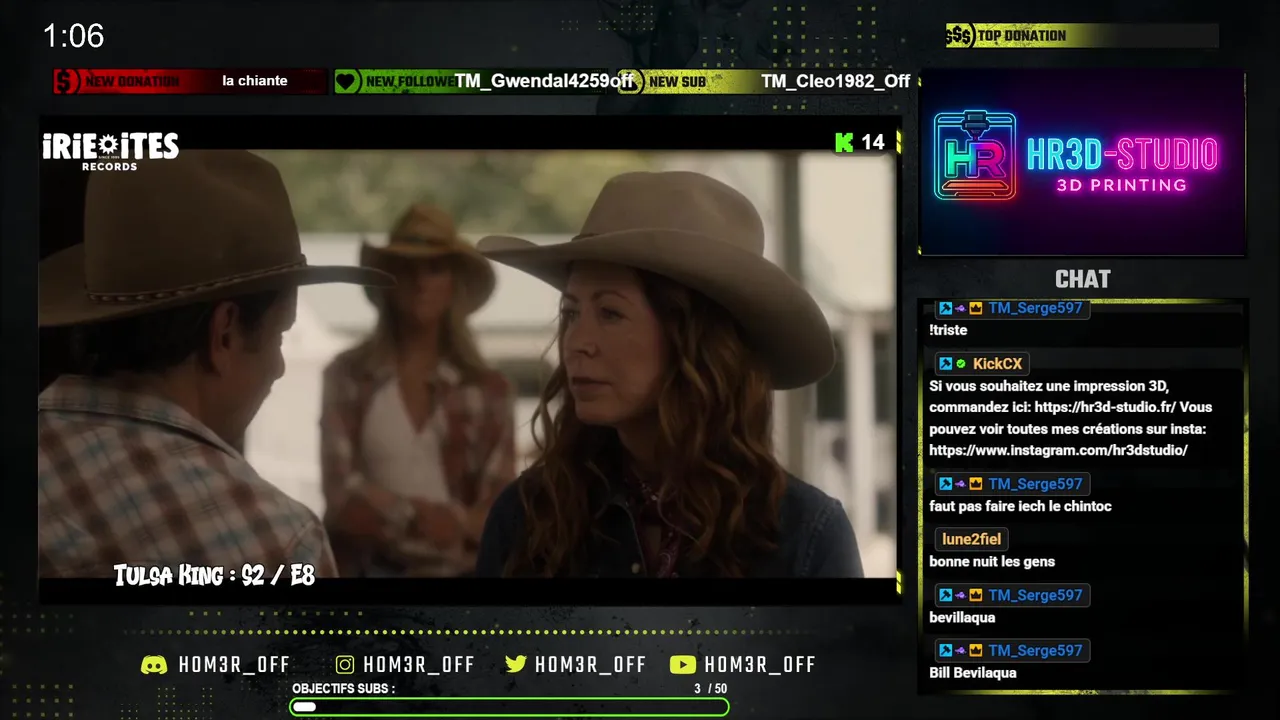Click HOM3R_OFF text beside the YouTube icon
This screenshot has height=720, width=1280.
pyautogui.click(x=760, y=665)
